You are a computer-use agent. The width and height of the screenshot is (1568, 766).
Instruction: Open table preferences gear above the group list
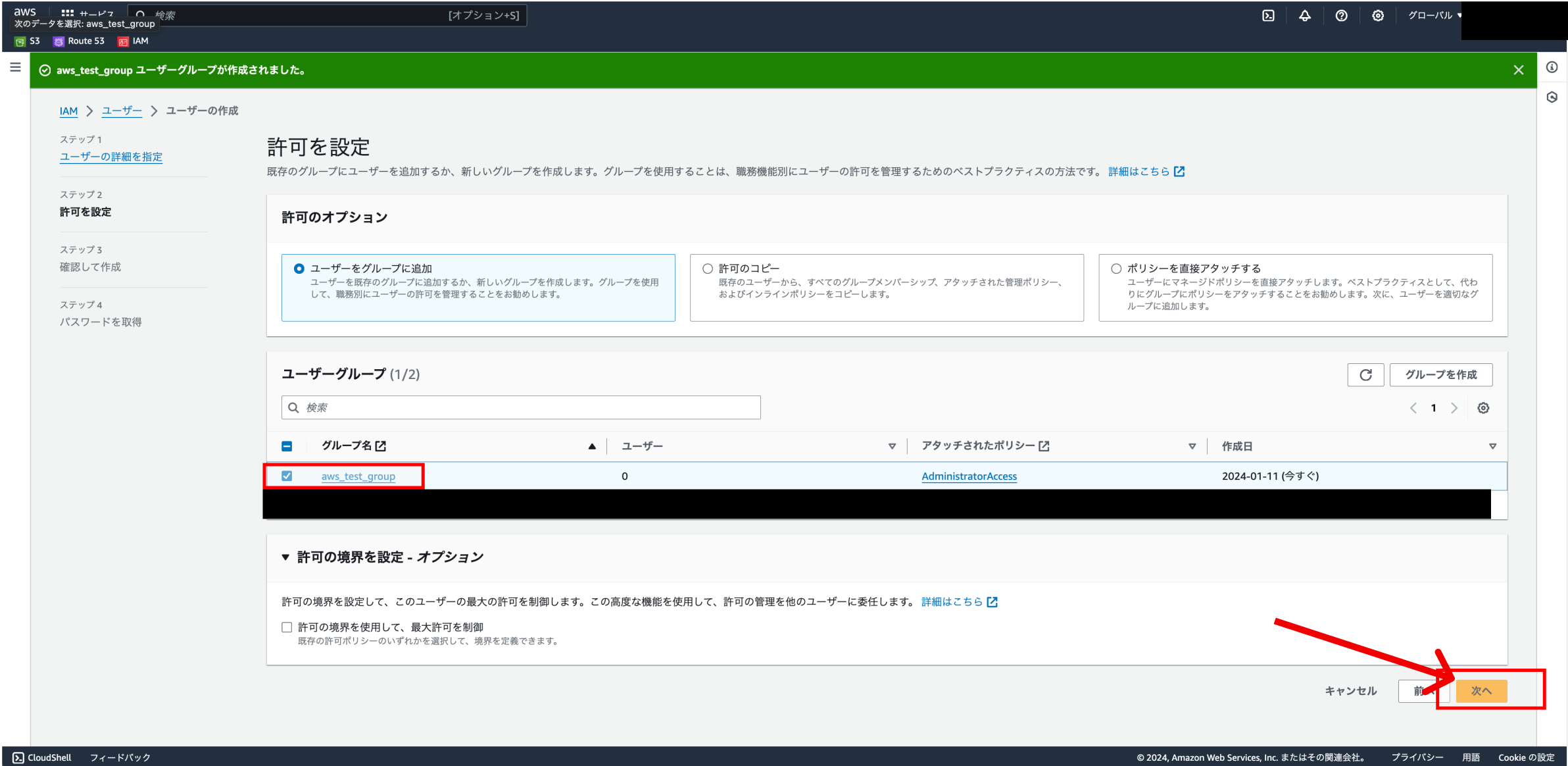[x=1483, y=408]
